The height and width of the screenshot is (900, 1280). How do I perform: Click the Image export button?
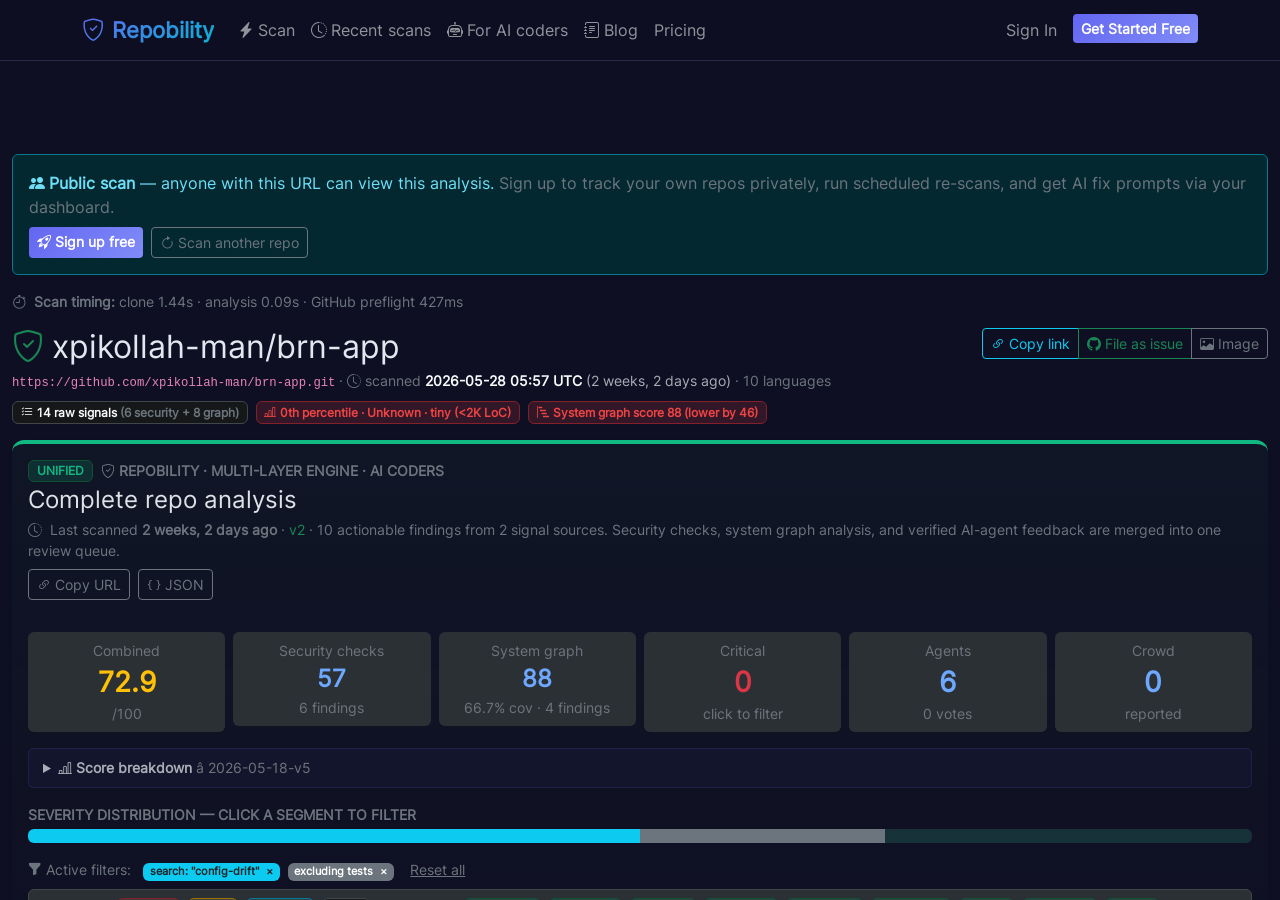[x=1230, y=343]
